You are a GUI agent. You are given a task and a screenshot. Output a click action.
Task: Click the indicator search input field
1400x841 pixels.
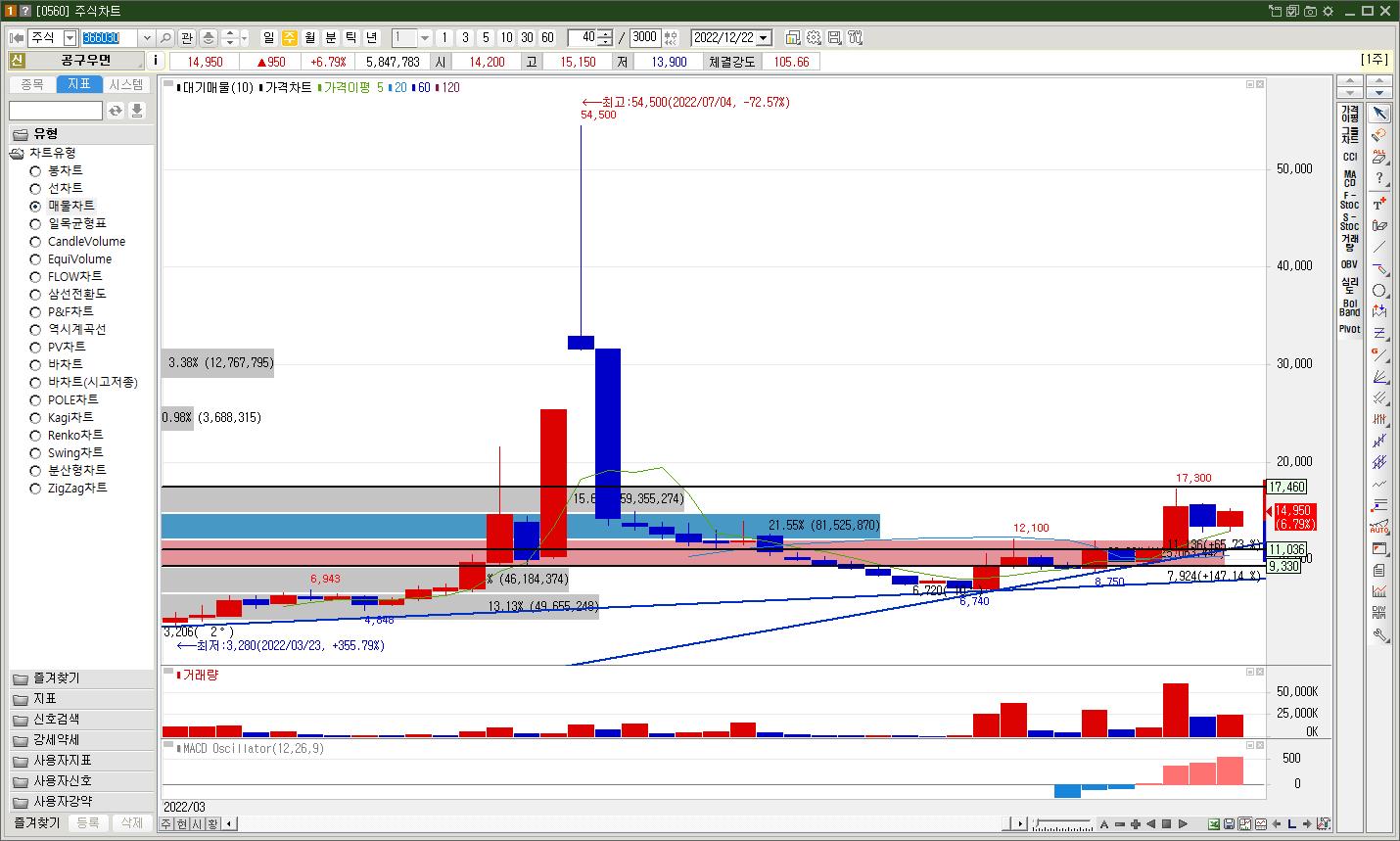(56, 111)
